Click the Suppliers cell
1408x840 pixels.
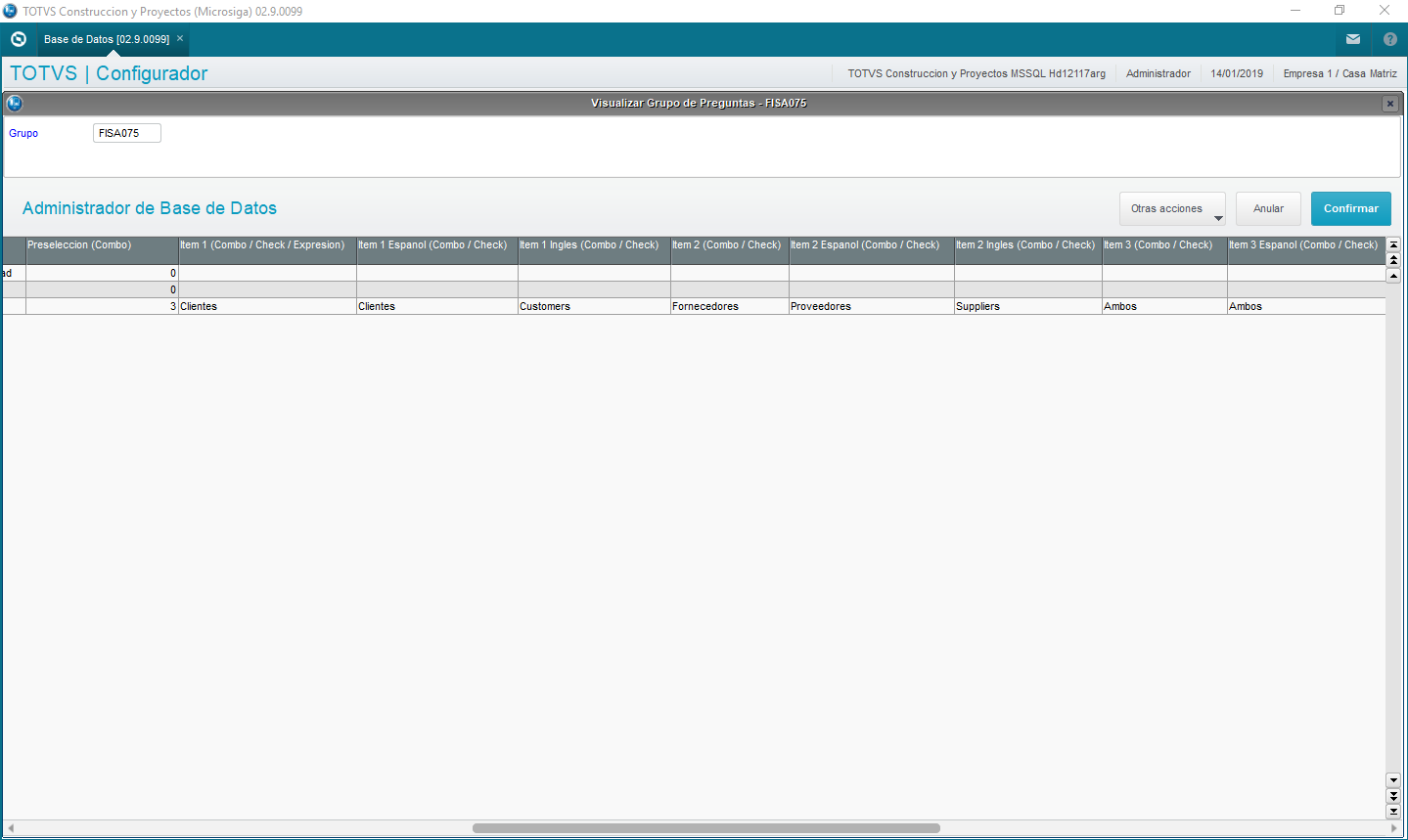pos(1028,306)
